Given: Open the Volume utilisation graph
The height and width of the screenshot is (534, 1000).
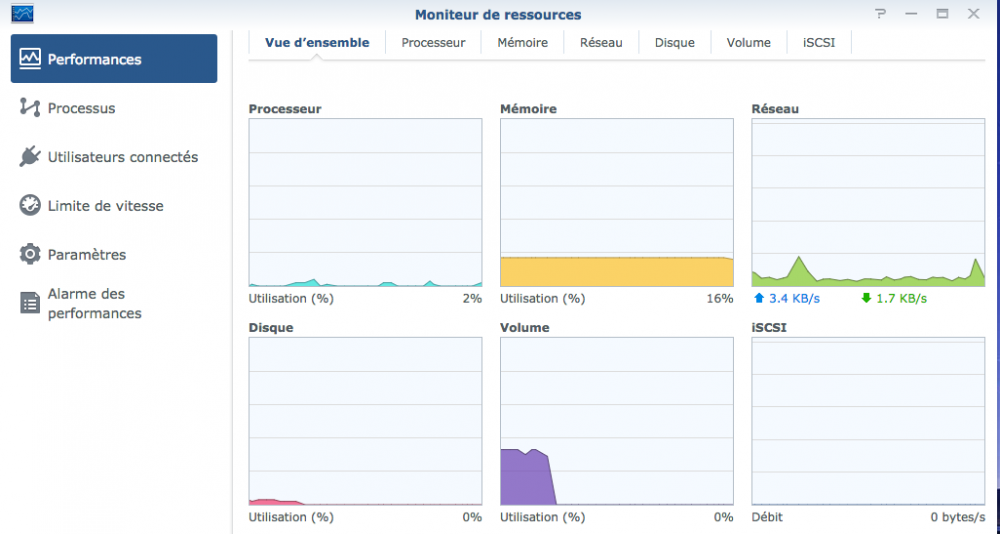Looking at the screenshot, I should pos(617,421).
